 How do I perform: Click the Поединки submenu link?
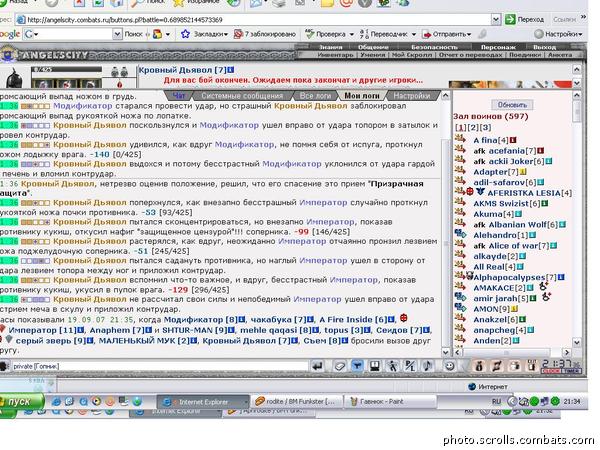[524, 55]
